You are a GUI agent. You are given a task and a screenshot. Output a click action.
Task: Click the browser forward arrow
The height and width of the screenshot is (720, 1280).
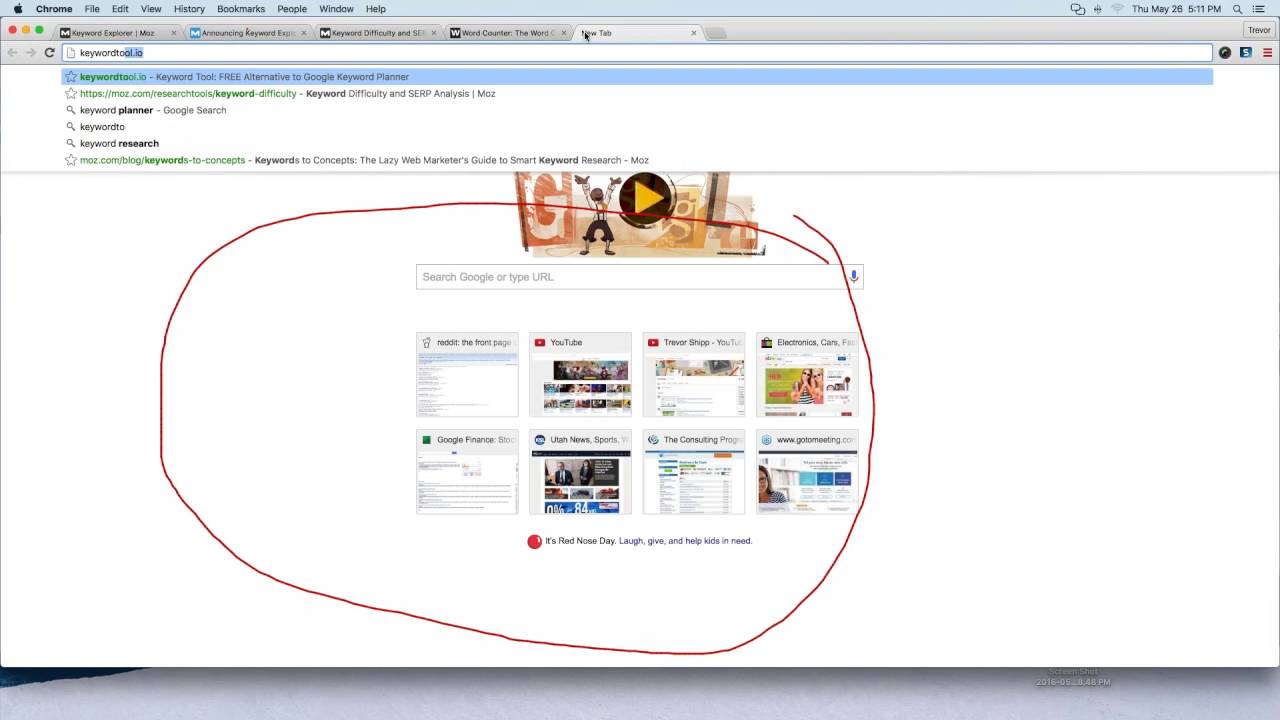[x=30, y=52]
